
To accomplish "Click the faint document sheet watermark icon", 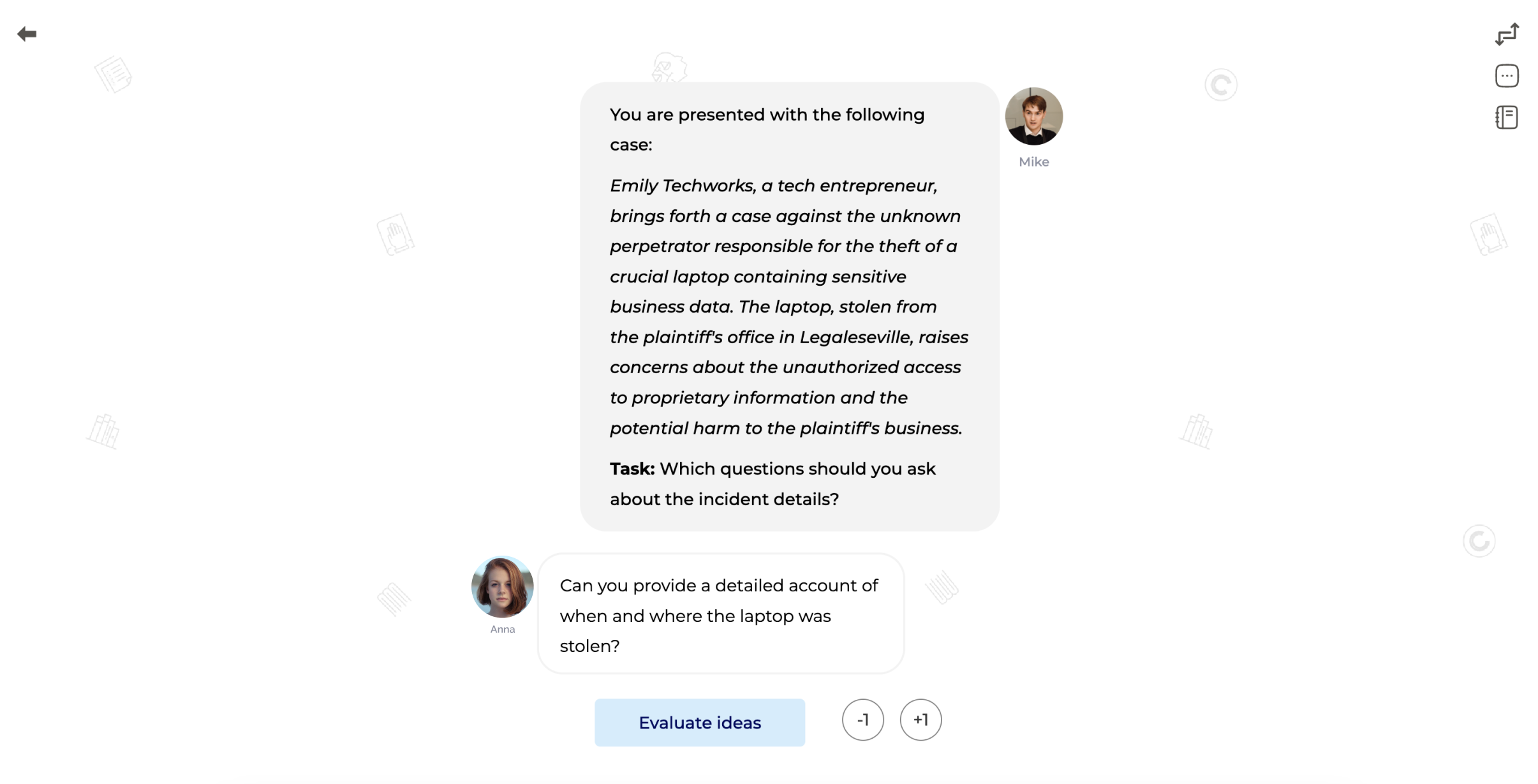I will point(114,75).
